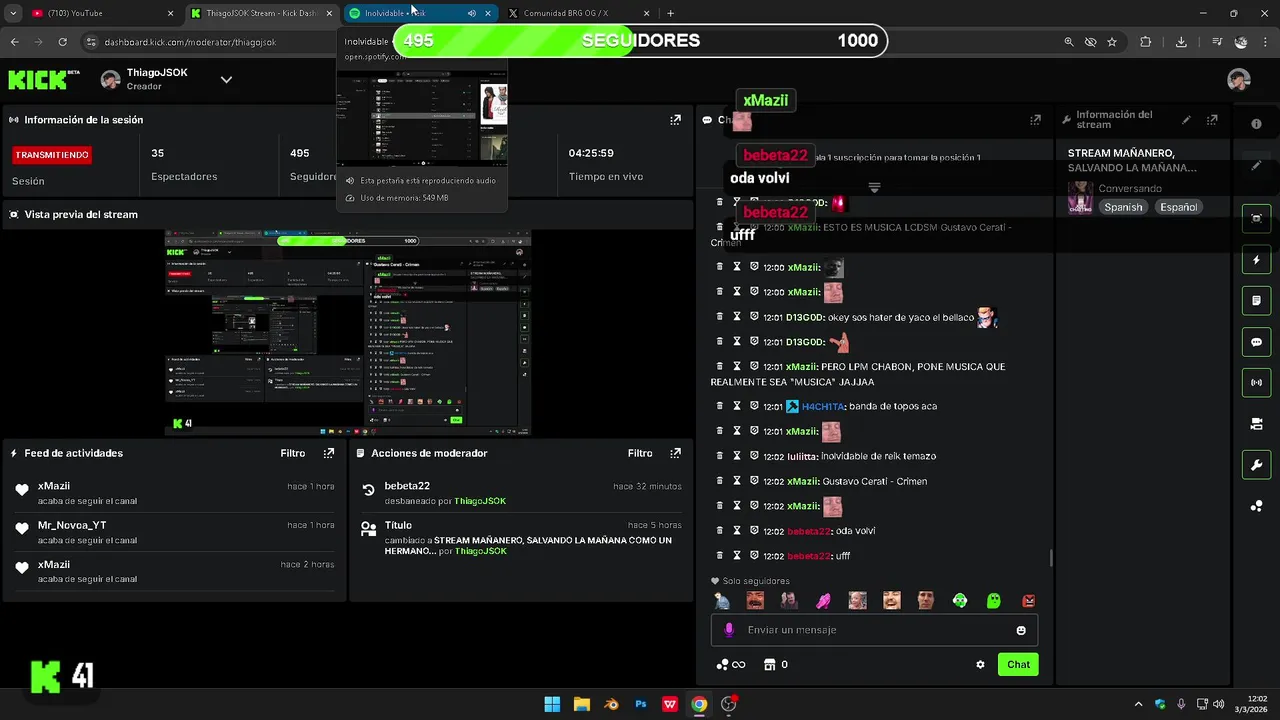Open Filtro in Acciones de moderador
This screenshot has width=1280, height=720.
(640, 453)
